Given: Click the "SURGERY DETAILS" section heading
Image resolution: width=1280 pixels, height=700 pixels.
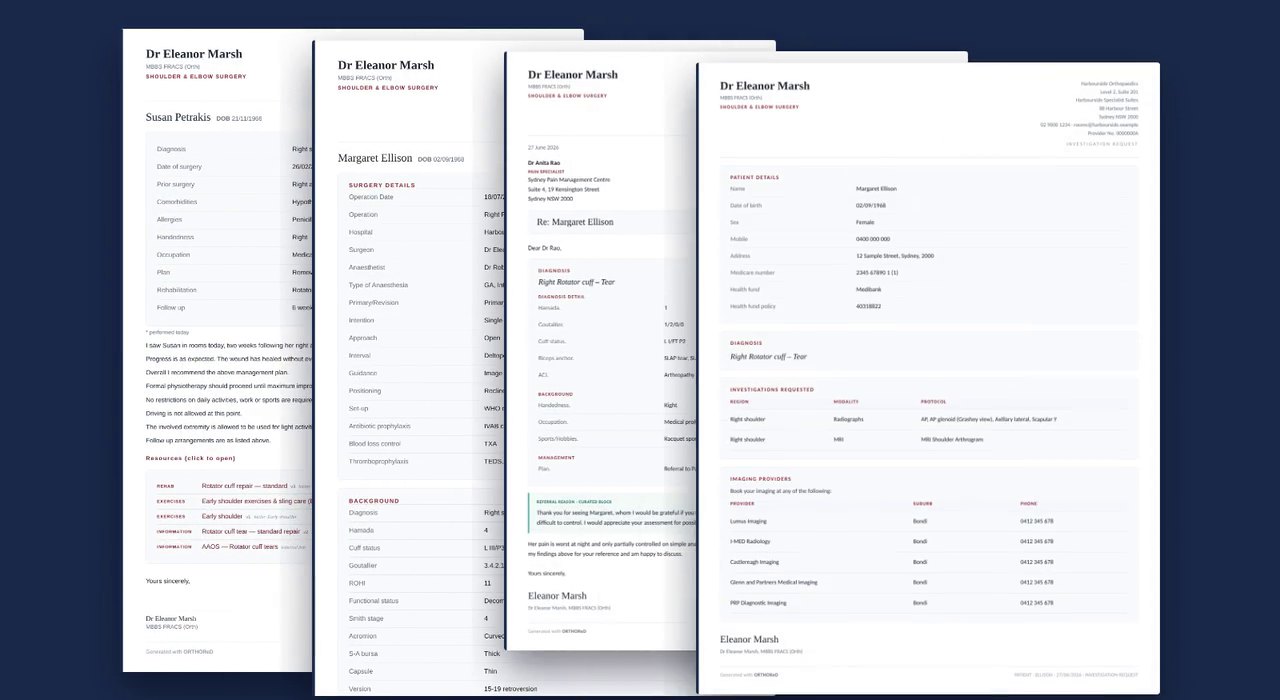Looking at the screenshot, I should click(x=382, y=185).
